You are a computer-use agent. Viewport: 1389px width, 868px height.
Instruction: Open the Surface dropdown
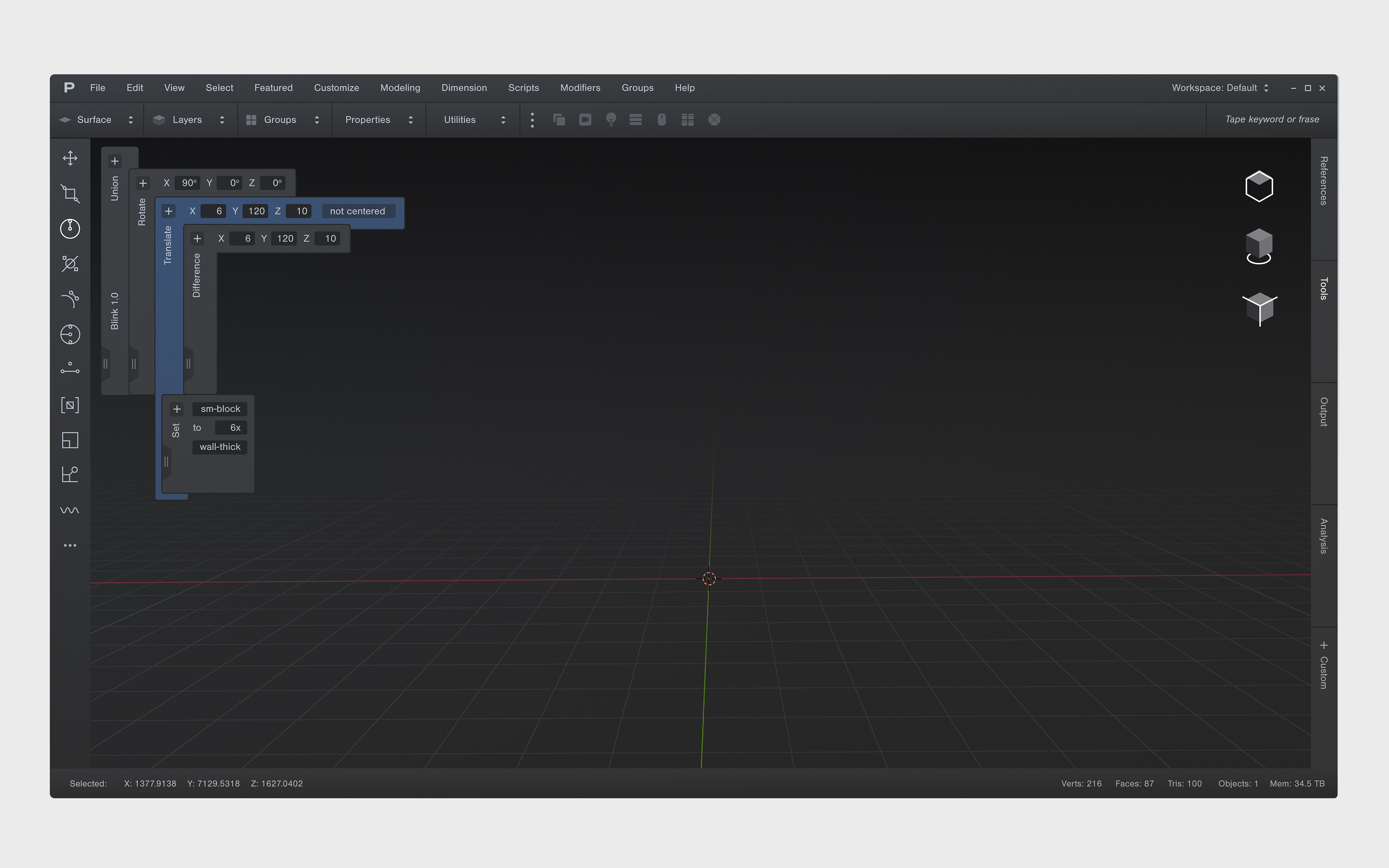click(x=97, y=119)
